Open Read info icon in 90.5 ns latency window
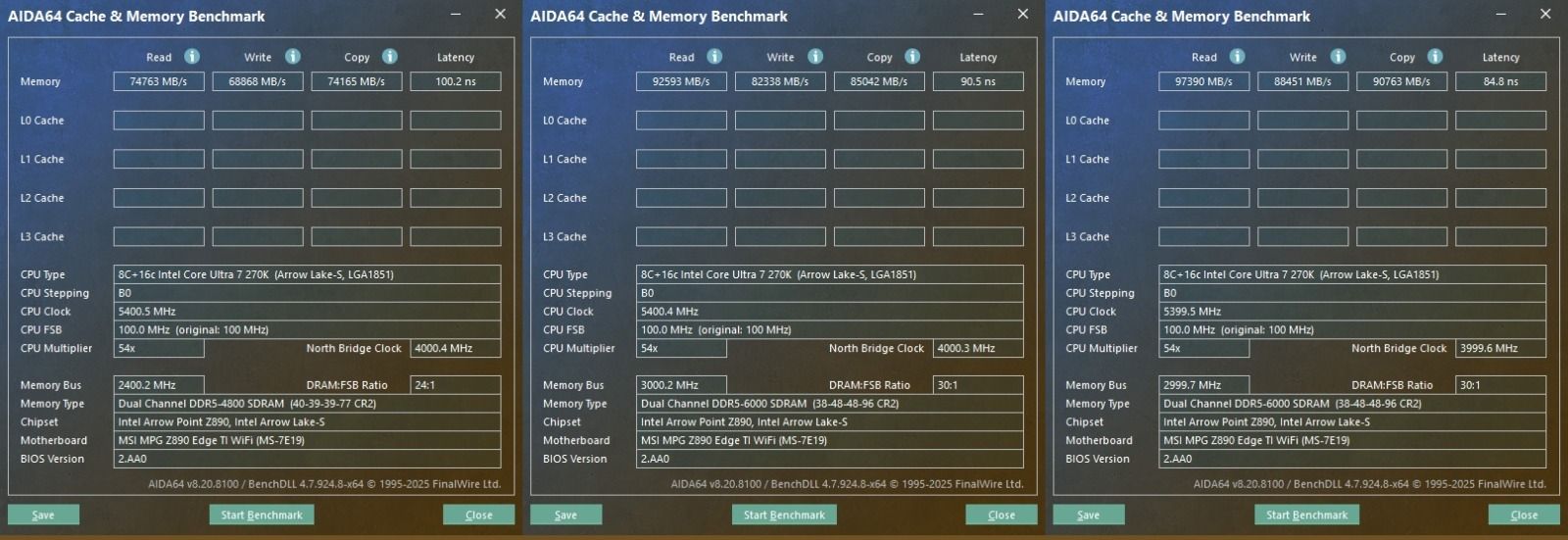Screen dimensions: 1568x540 (714, 57)
